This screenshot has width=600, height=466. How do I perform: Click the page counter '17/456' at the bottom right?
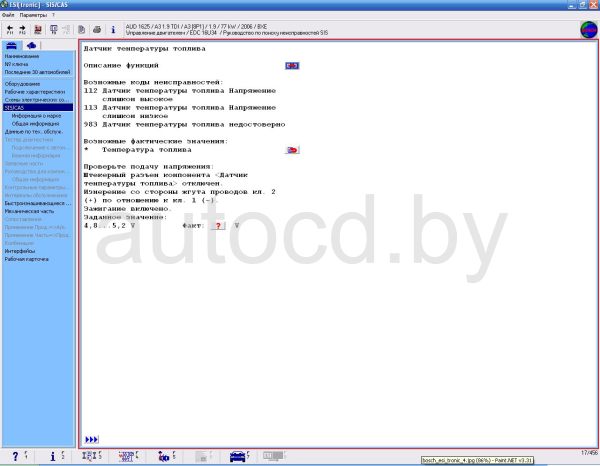coord(589,453)
